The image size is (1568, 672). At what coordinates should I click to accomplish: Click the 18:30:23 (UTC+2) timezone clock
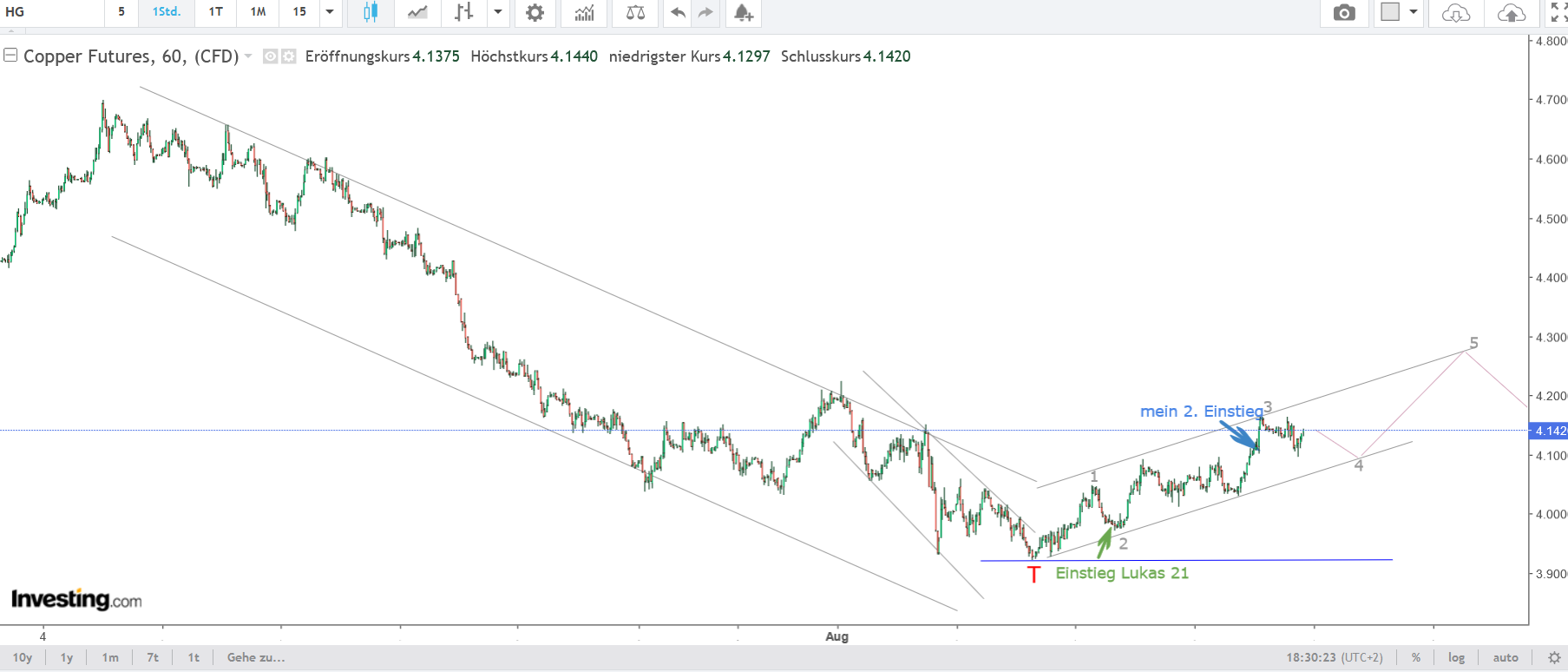[x=1335, y=657]
